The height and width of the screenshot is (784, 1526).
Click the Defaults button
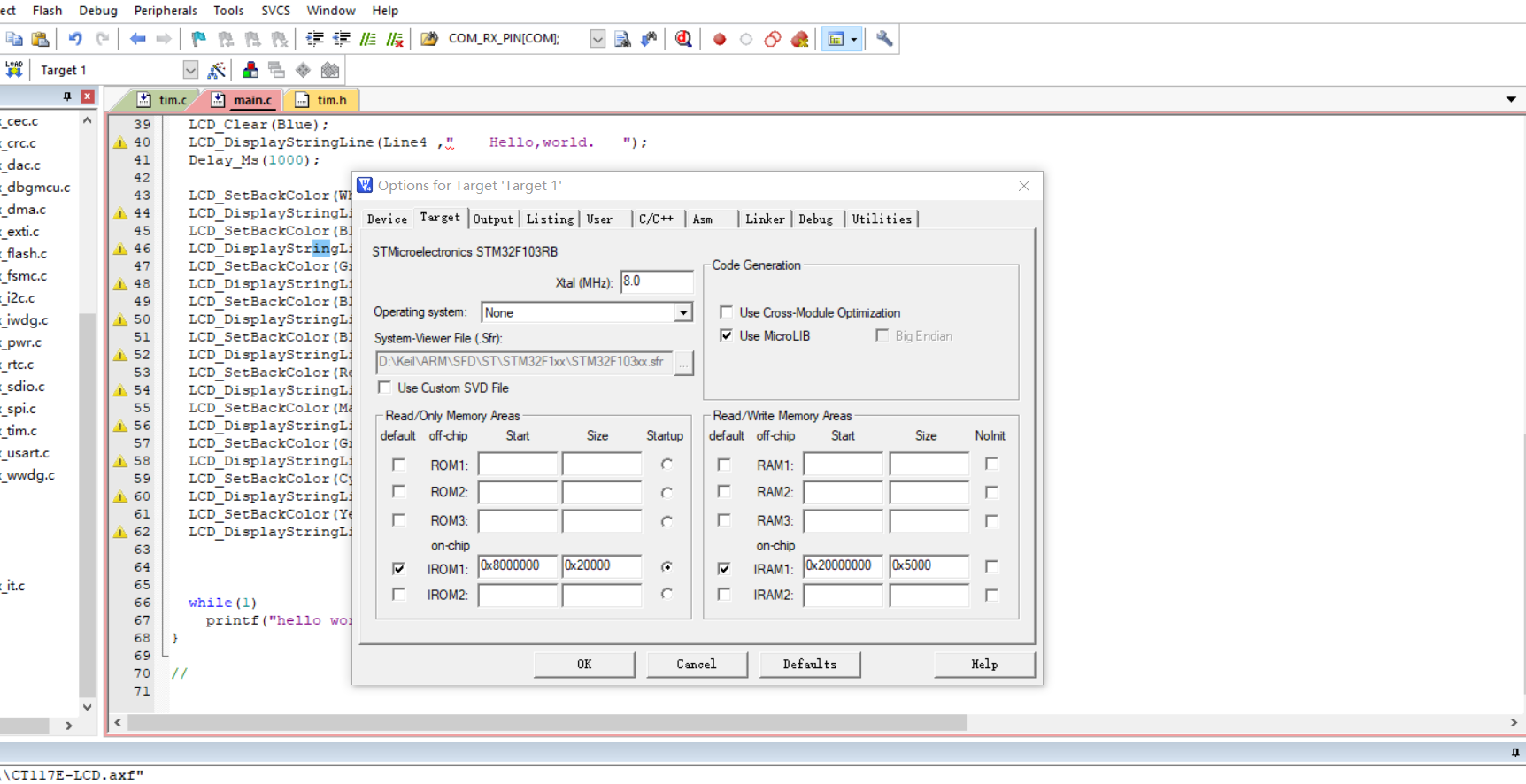tap(809, 664)
